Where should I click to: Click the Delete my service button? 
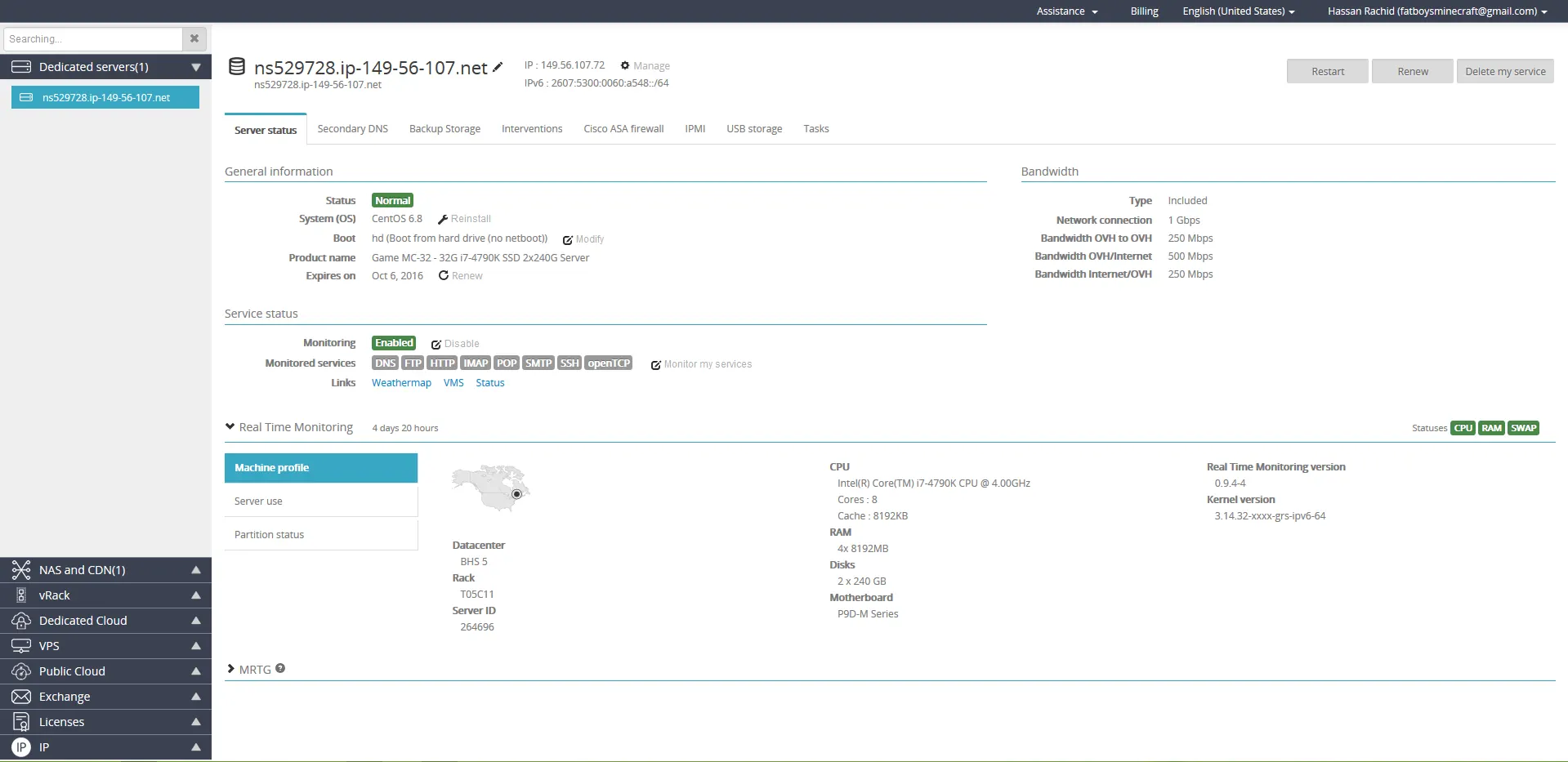pyautogui.click(x=1505, y=71)
